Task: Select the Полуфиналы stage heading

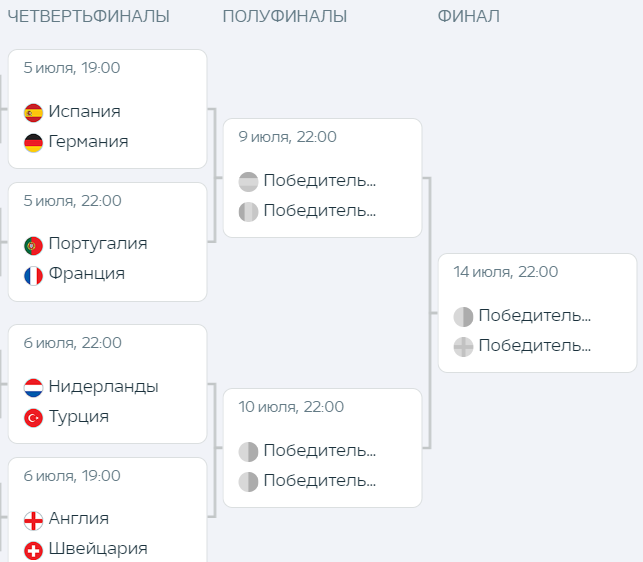Action: click(285, 16)
